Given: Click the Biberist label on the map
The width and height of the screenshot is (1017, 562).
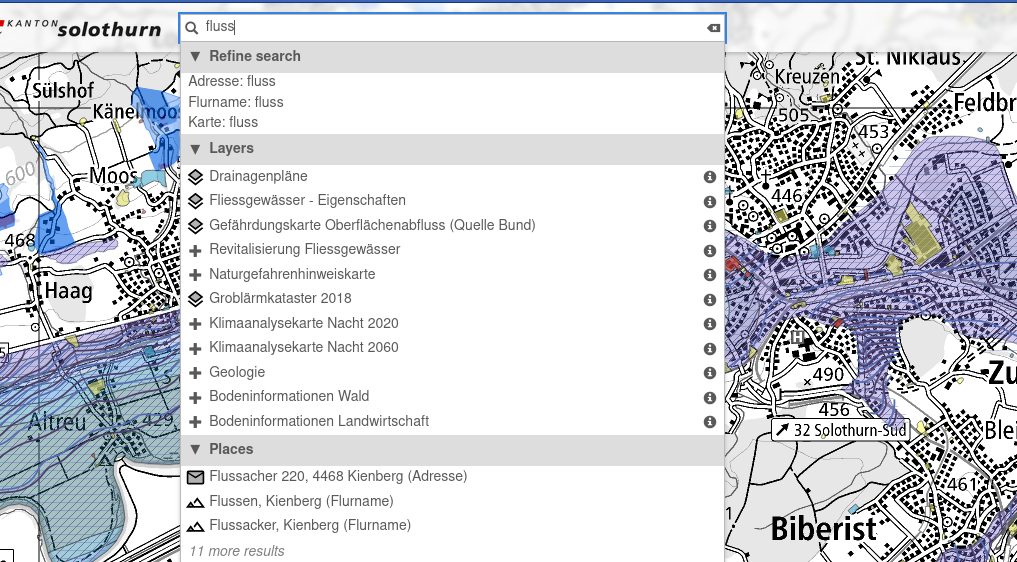Looking at the screenshot, I should tap(824, 529).
